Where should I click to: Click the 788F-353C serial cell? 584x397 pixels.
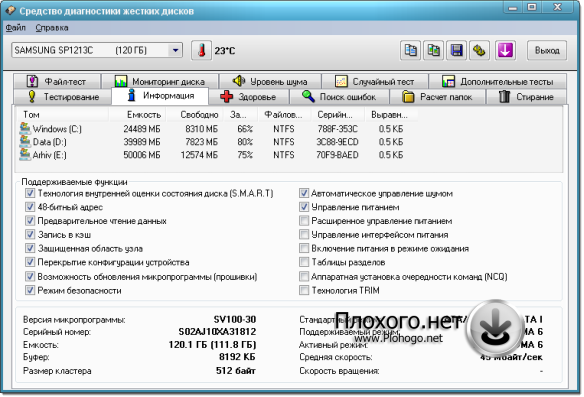click(x=337, y=129)
